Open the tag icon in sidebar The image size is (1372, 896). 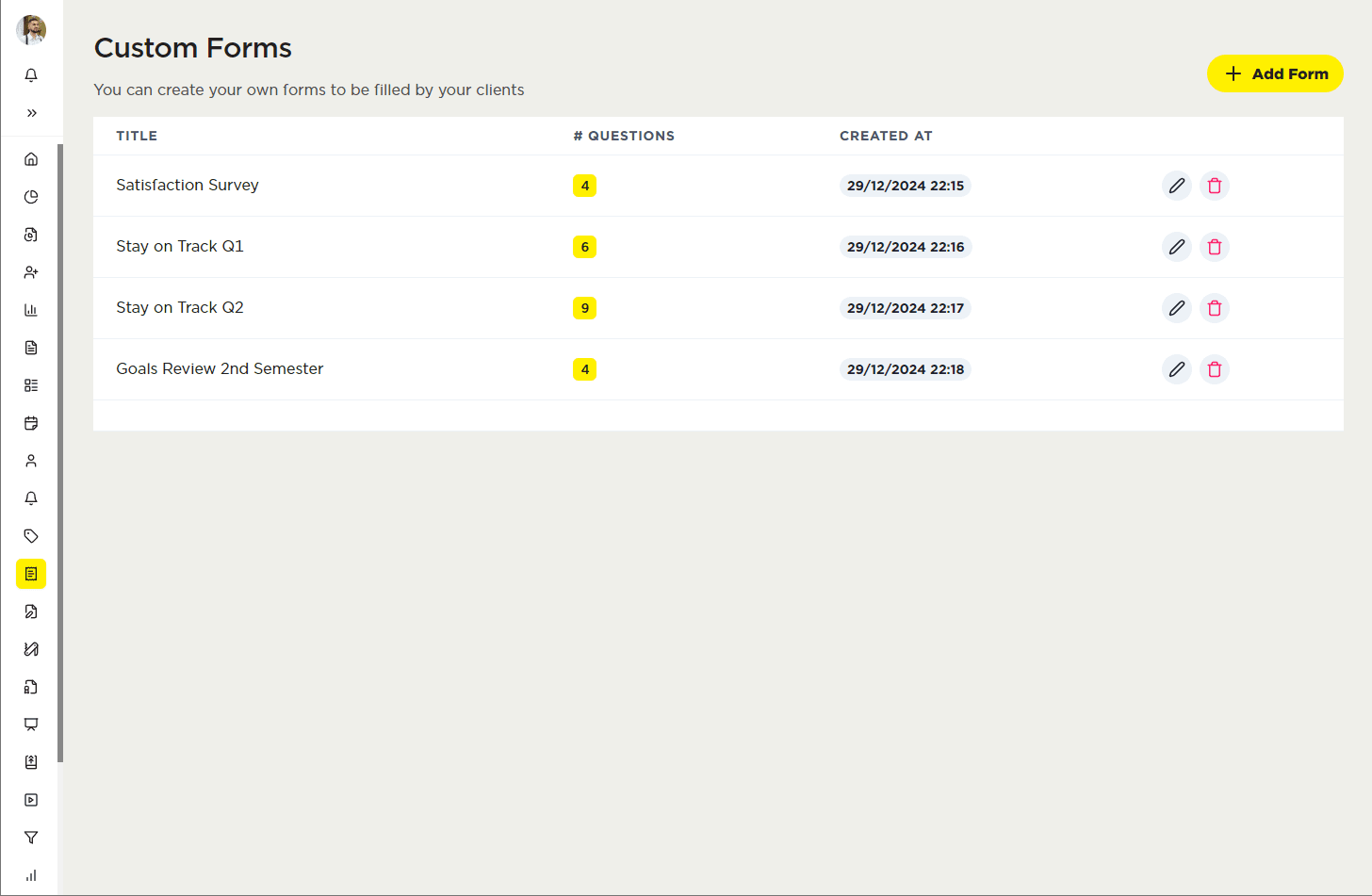coord(31,536)
